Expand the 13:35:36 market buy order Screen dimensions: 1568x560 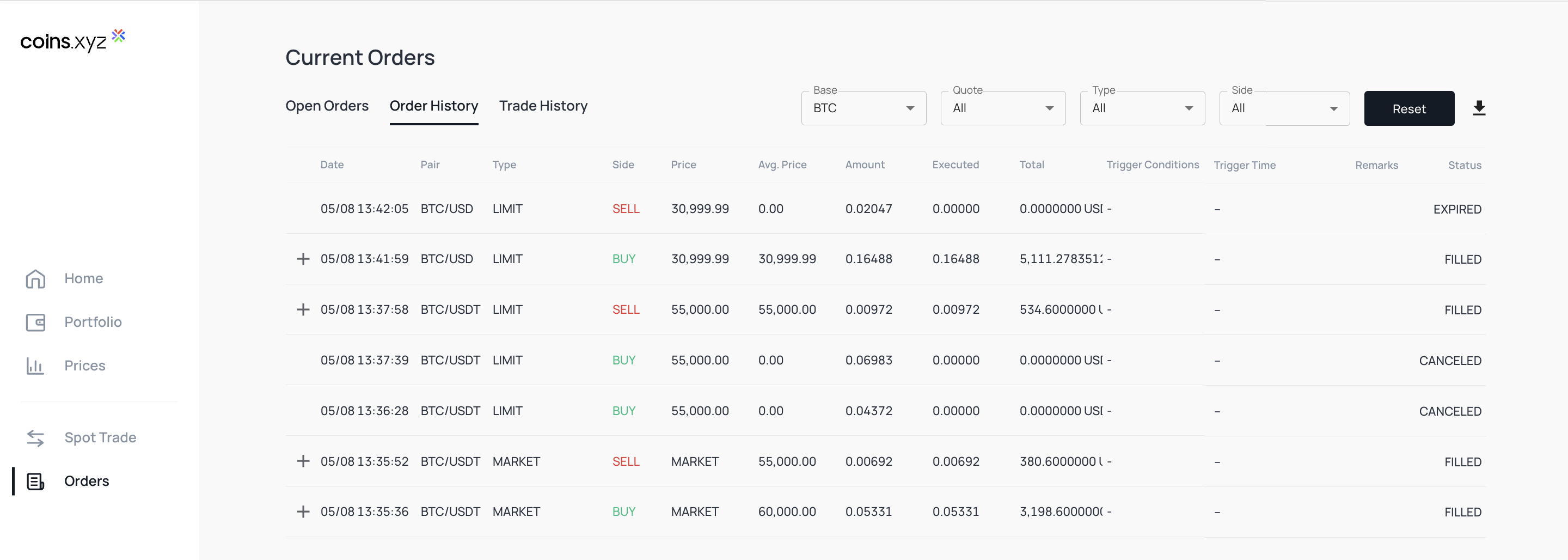(x=303, y=512)
